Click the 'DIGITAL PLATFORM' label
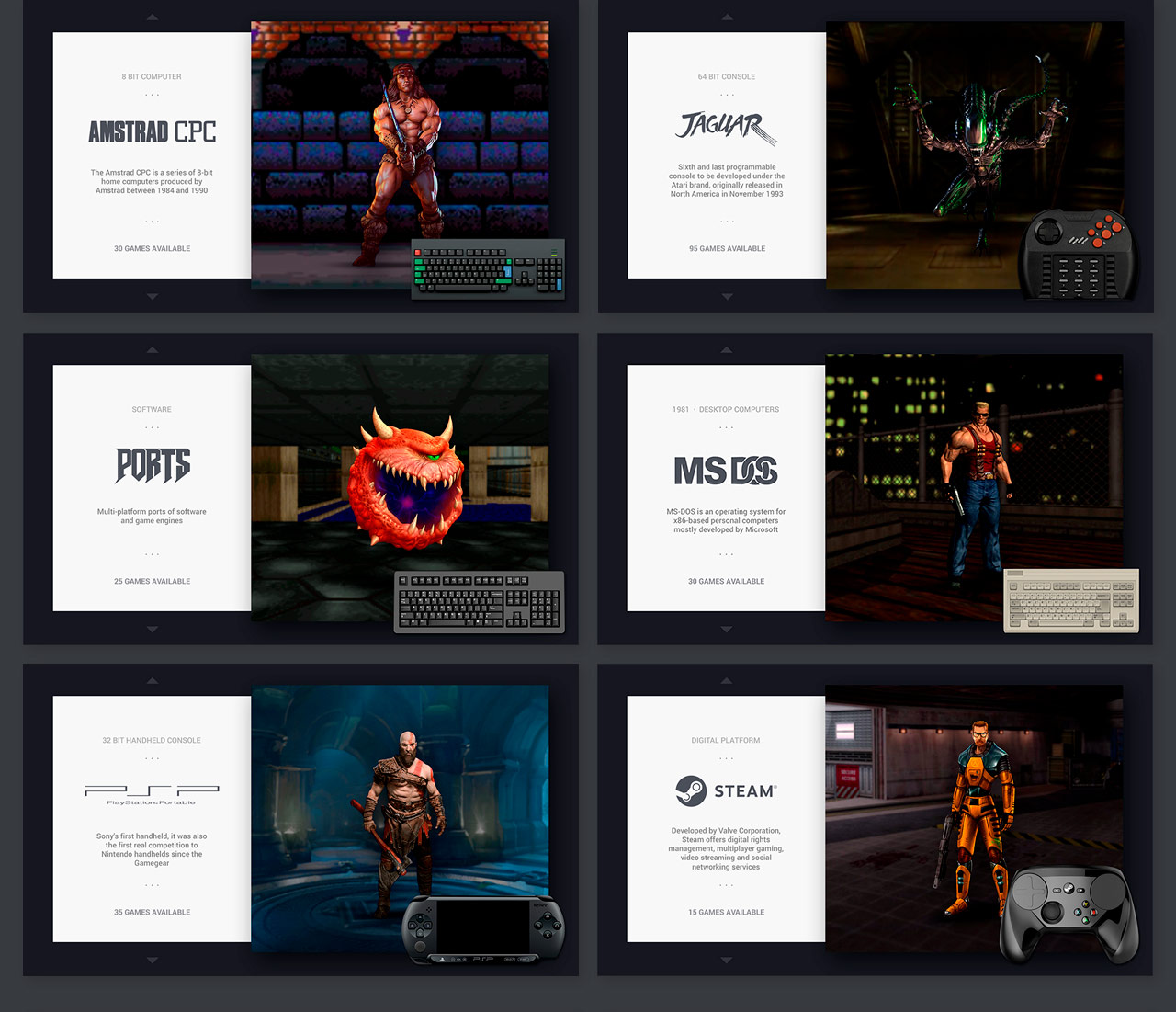 click(x=726, y=741)
